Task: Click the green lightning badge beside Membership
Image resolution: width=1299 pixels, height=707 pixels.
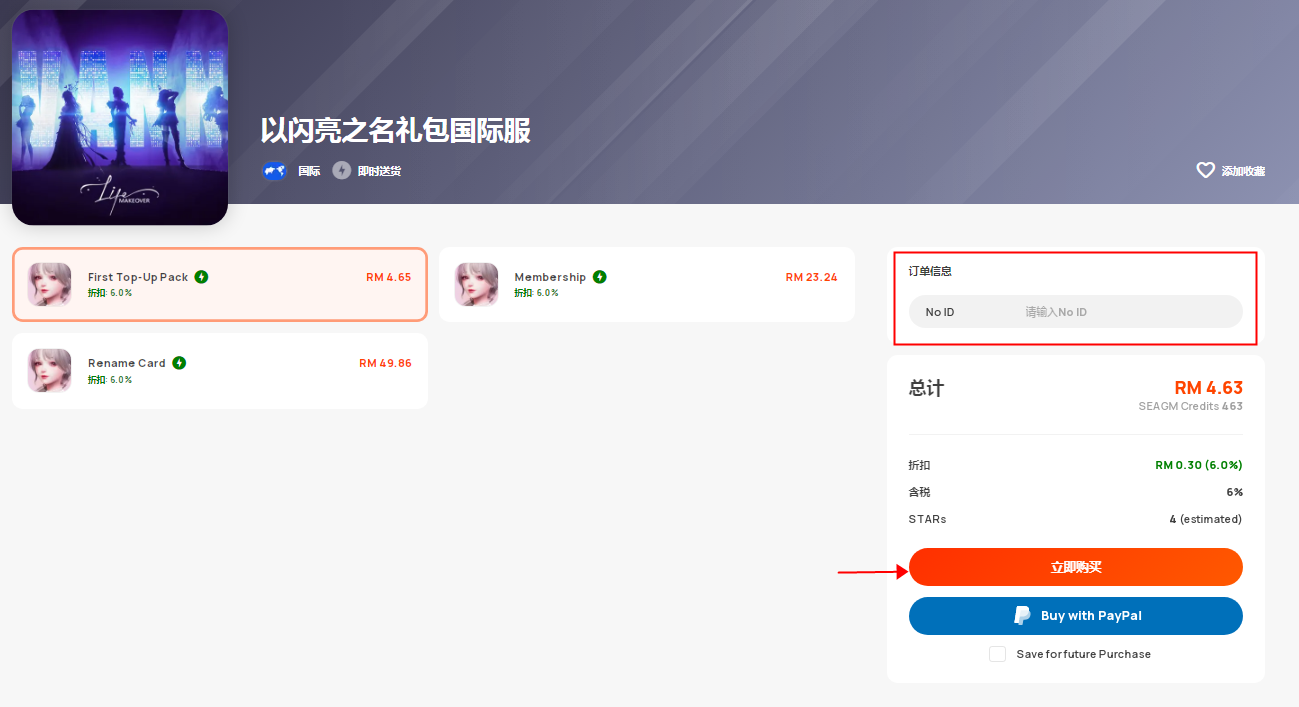Action: 600,277
